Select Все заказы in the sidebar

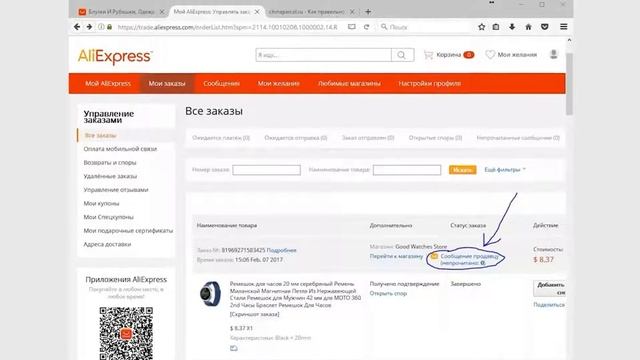[100, 136]
